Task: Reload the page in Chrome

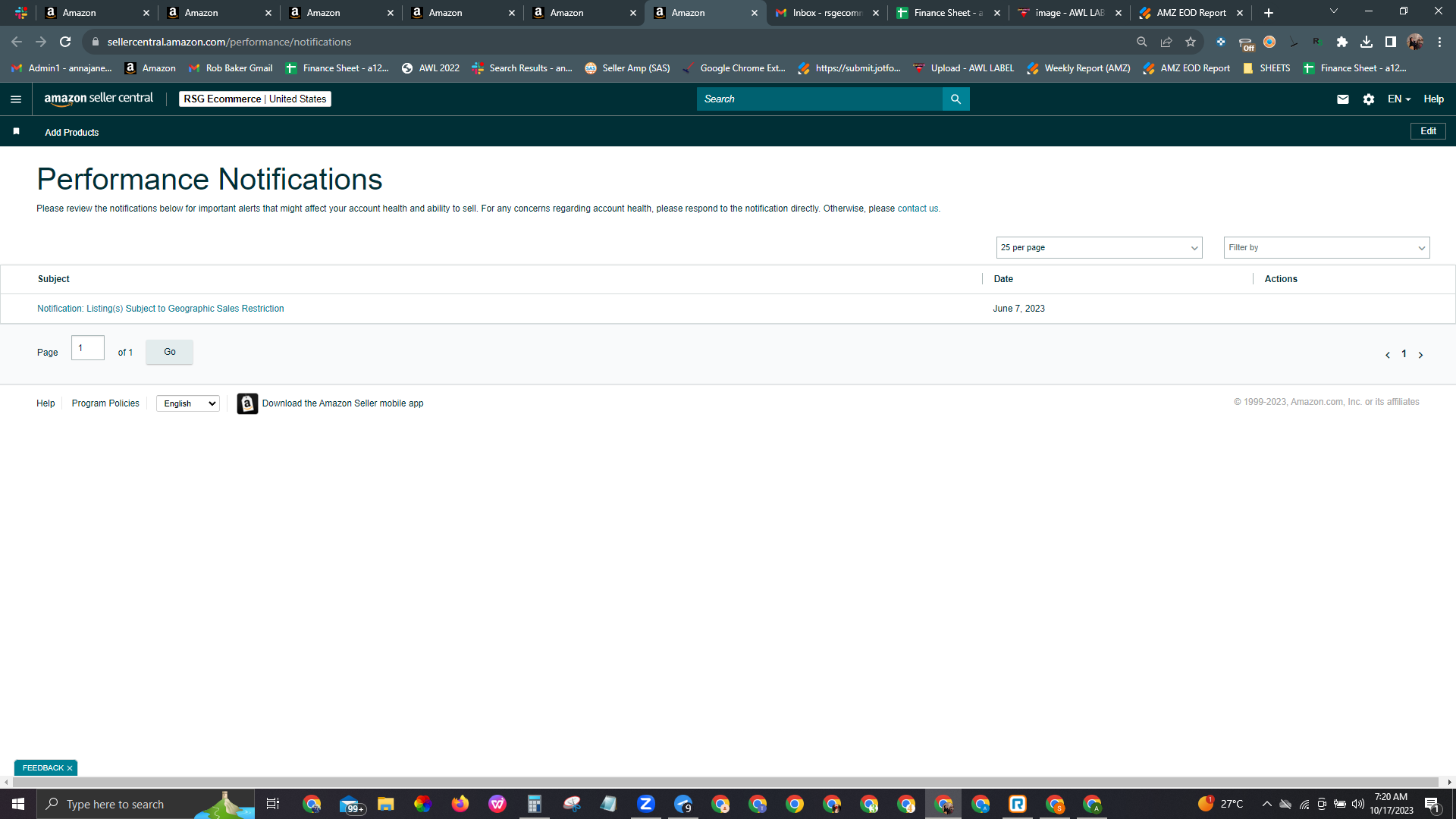Action: click(x=65, y=42)
